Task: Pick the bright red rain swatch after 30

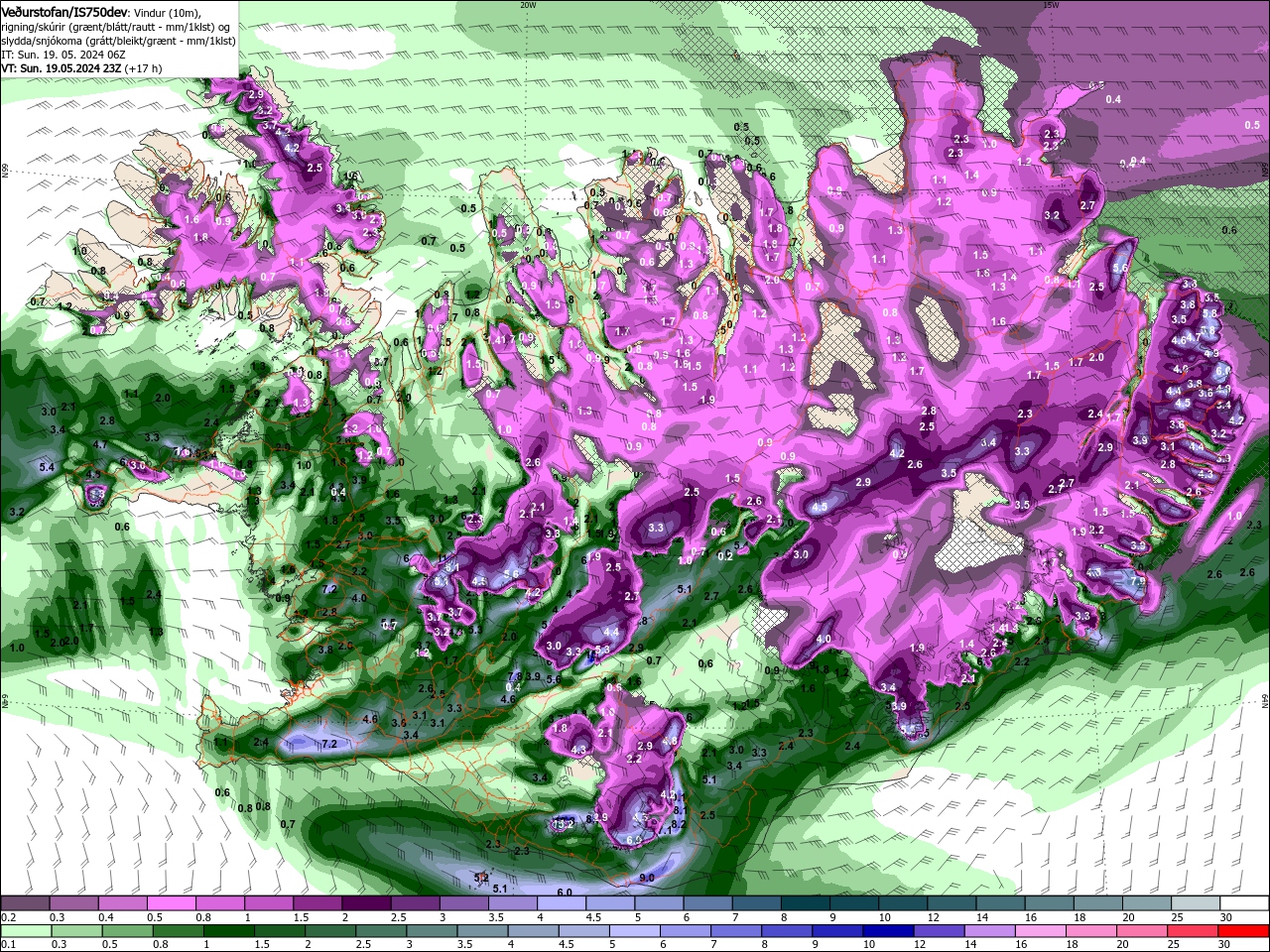Action: point(1244,931)
